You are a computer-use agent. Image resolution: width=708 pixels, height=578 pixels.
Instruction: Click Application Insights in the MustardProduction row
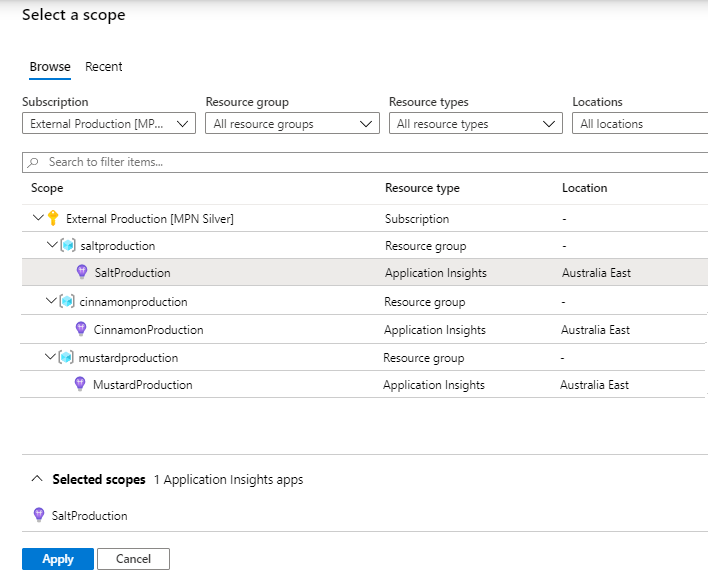click(x=434, y=385)
